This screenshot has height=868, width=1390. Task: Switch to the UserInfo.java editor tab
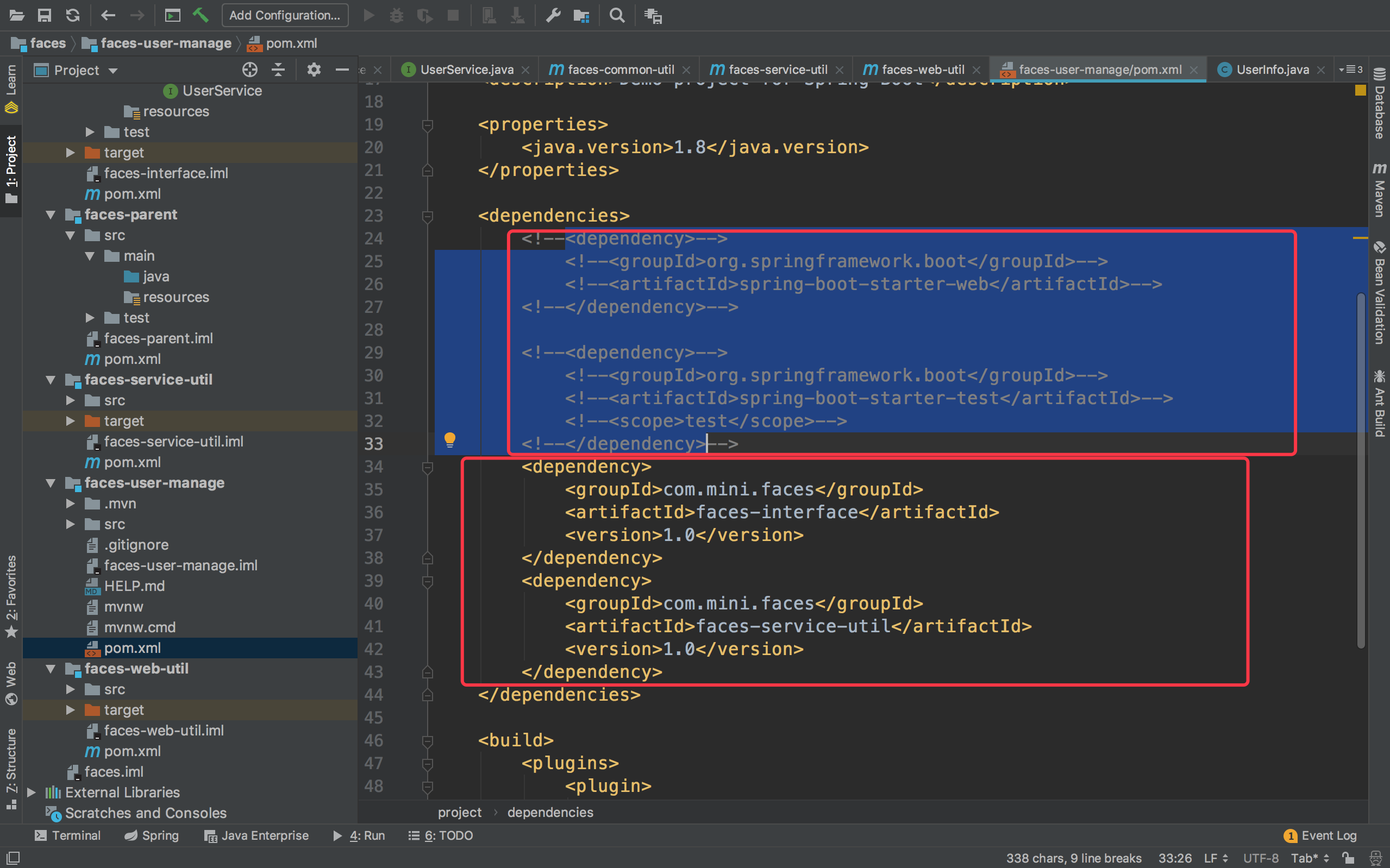click(1270, 69)
